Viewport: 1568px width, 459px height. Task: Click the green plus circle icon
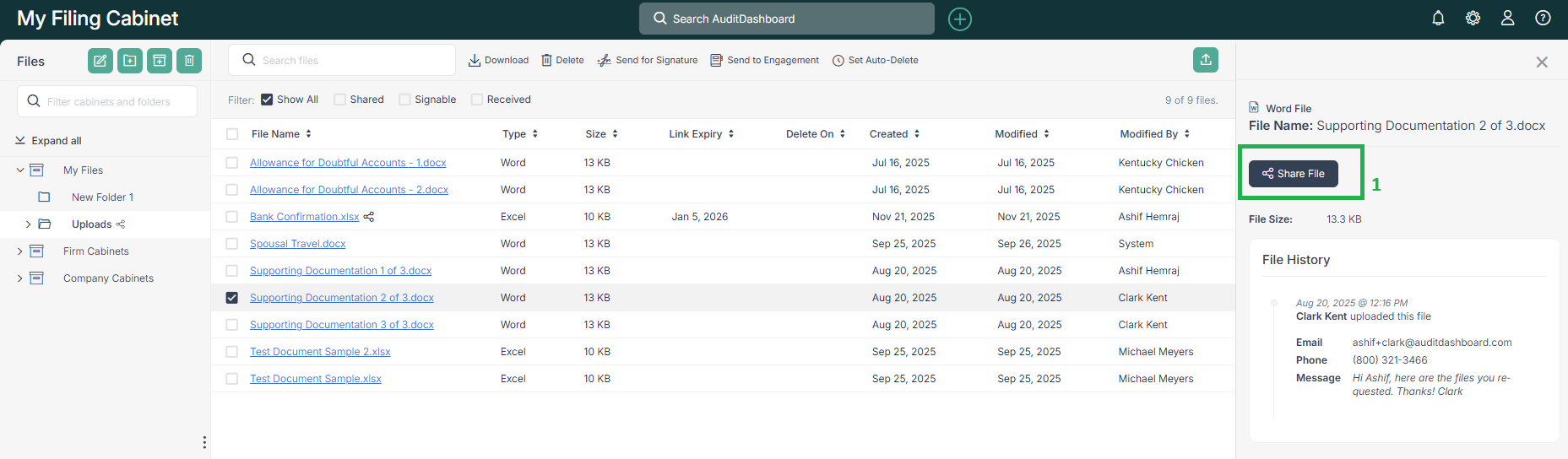click(x=960, y=19)
